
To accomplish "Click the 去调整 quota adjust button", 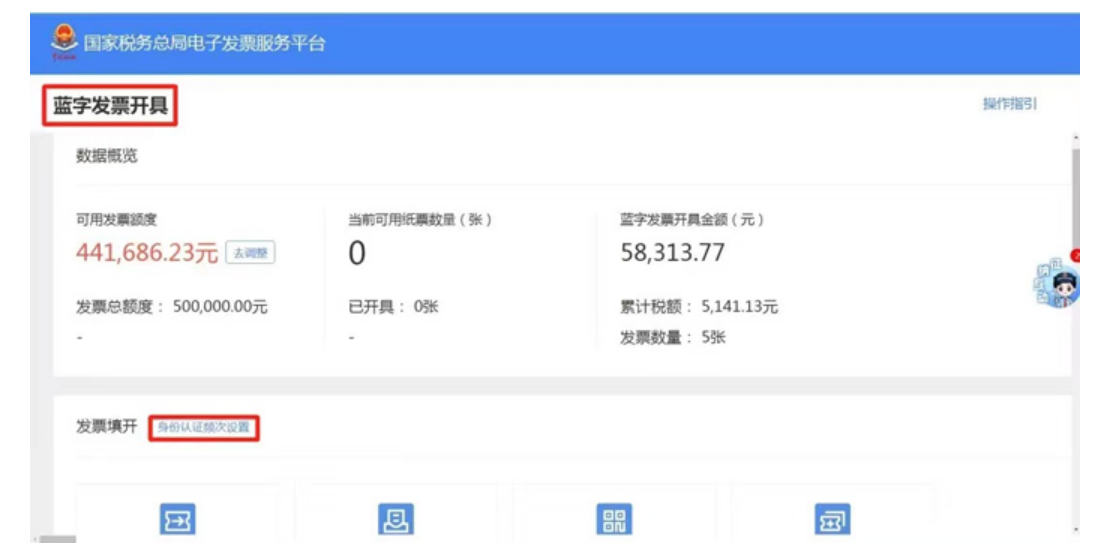I will [x=250, y=253].
